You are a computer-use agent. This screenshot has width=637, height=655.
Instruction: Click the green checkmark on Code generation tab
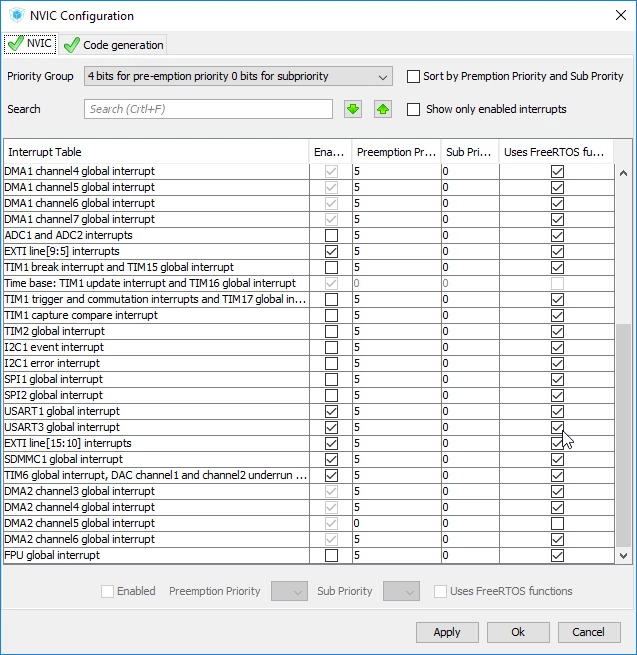71,45
